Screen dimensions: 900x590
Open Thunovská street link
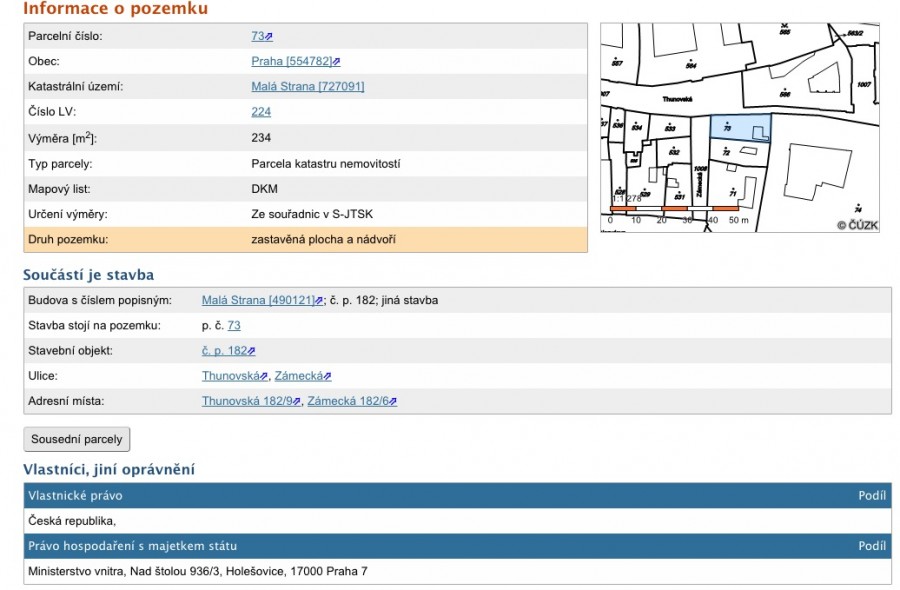click(231, 375)
